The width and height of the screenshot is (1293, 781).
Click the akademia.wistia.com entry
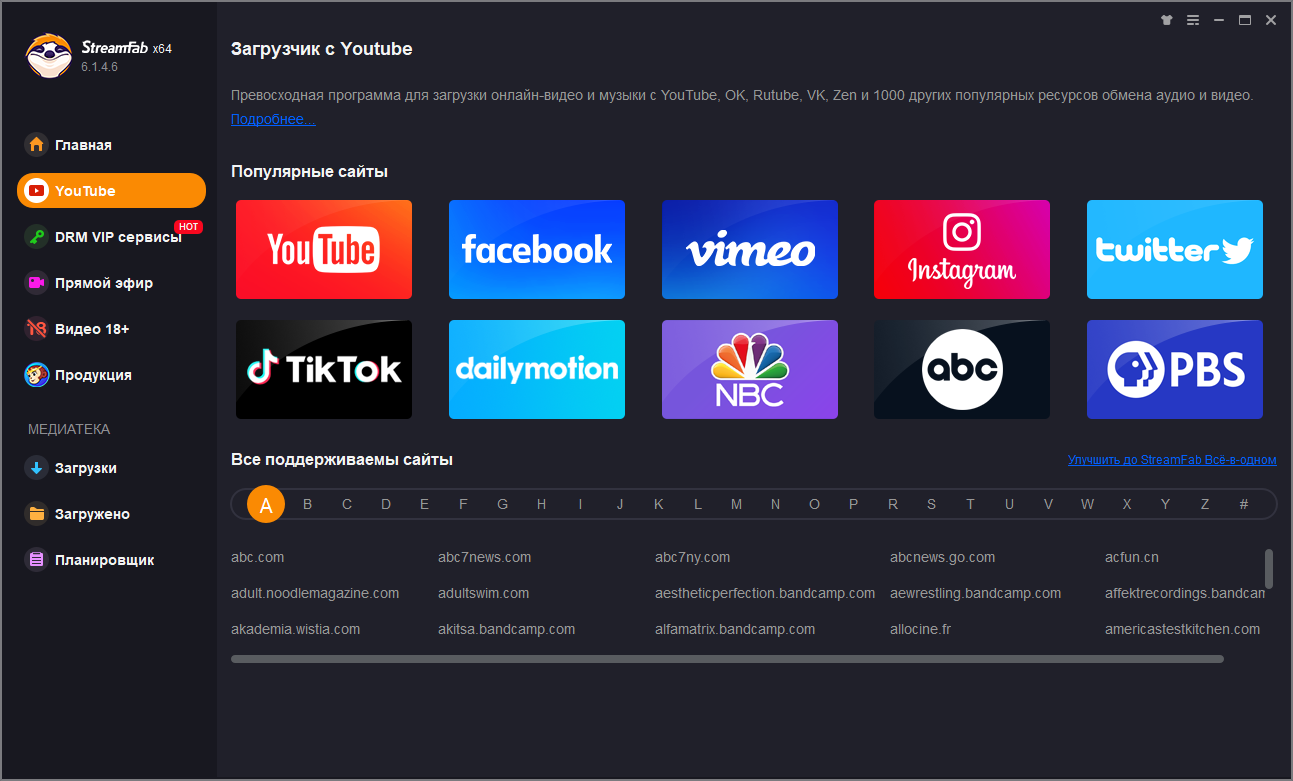(x=296, y=629)
